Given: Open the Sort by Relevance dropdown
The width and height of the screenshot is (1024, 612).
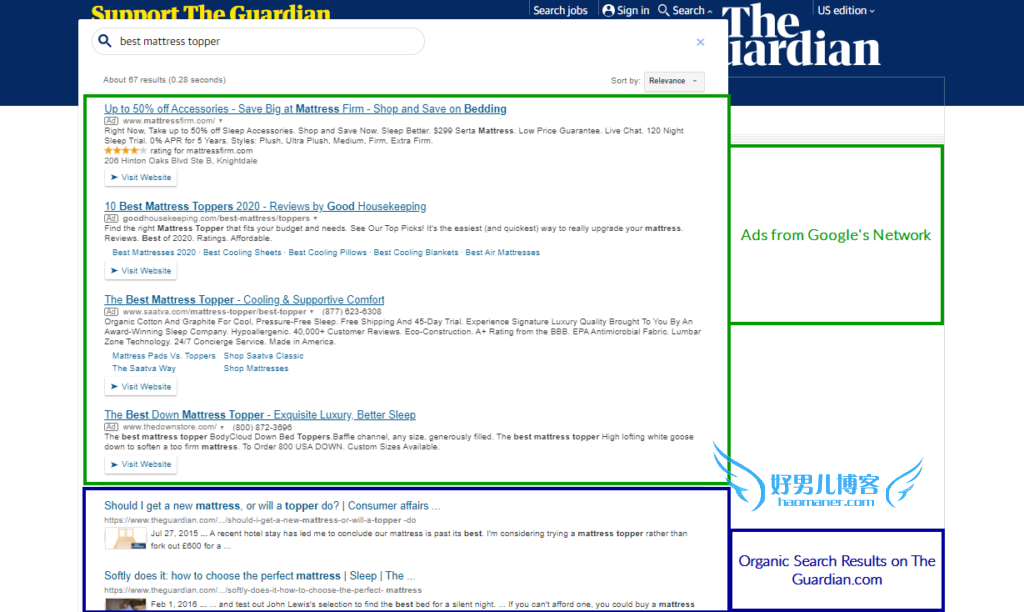Looking at the screenshot, I should [674, 81].
